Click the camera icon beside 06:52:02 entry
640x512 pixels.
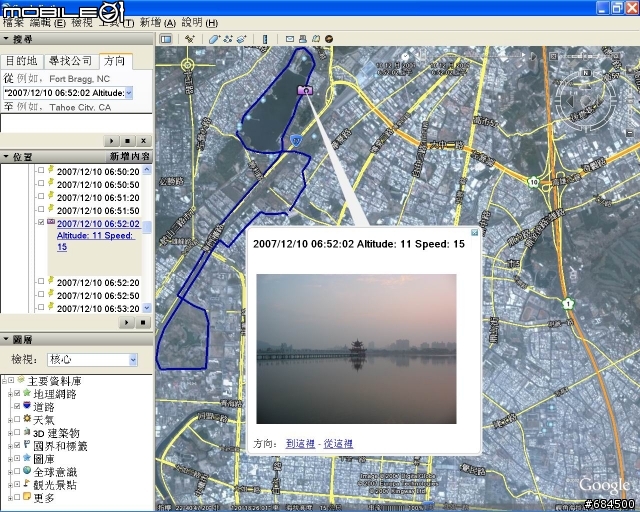(51, 222)
